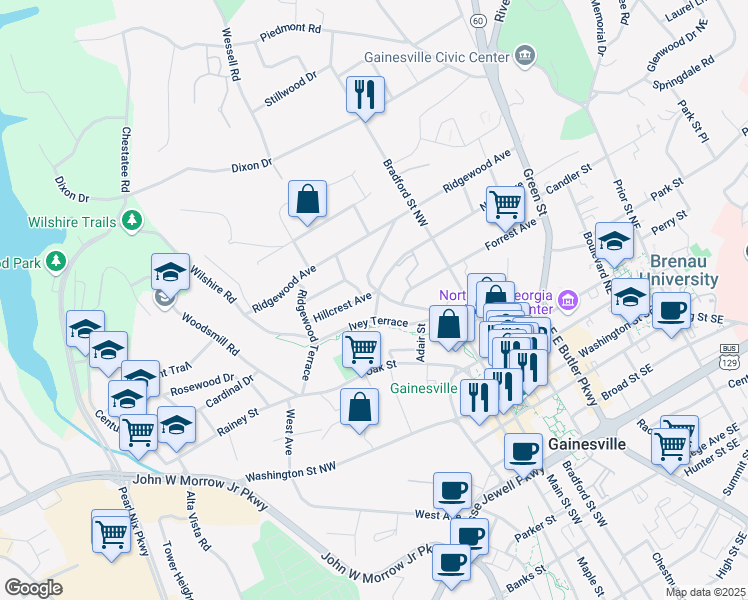Select the Wilshire Trails park tree icon
The height and width of the screenshot is (600, 748).
pyautogui.click(x=130, y=218)
